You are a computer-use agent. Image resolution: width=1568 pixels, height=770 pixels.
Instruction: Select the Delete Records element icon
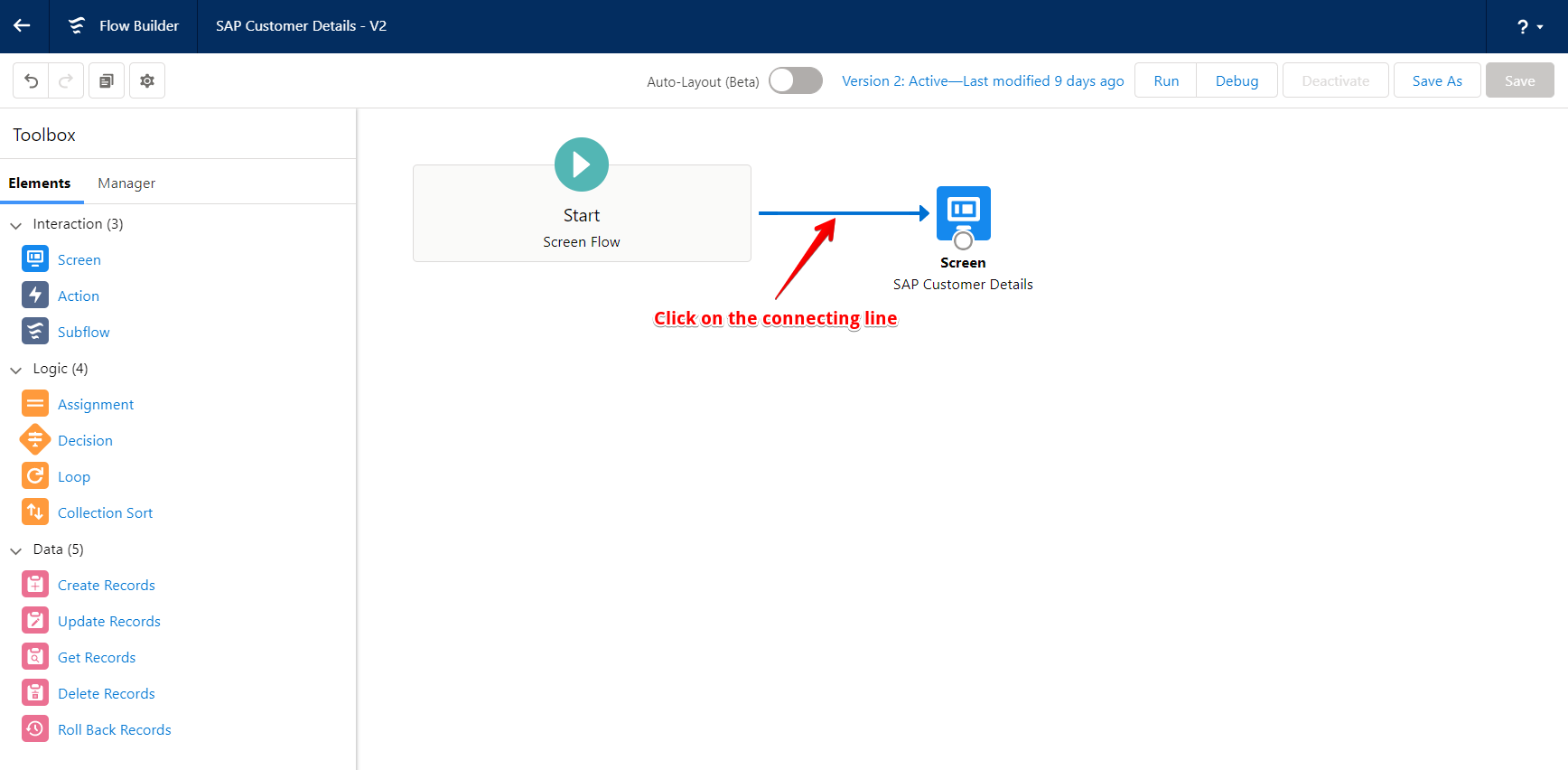35,693
